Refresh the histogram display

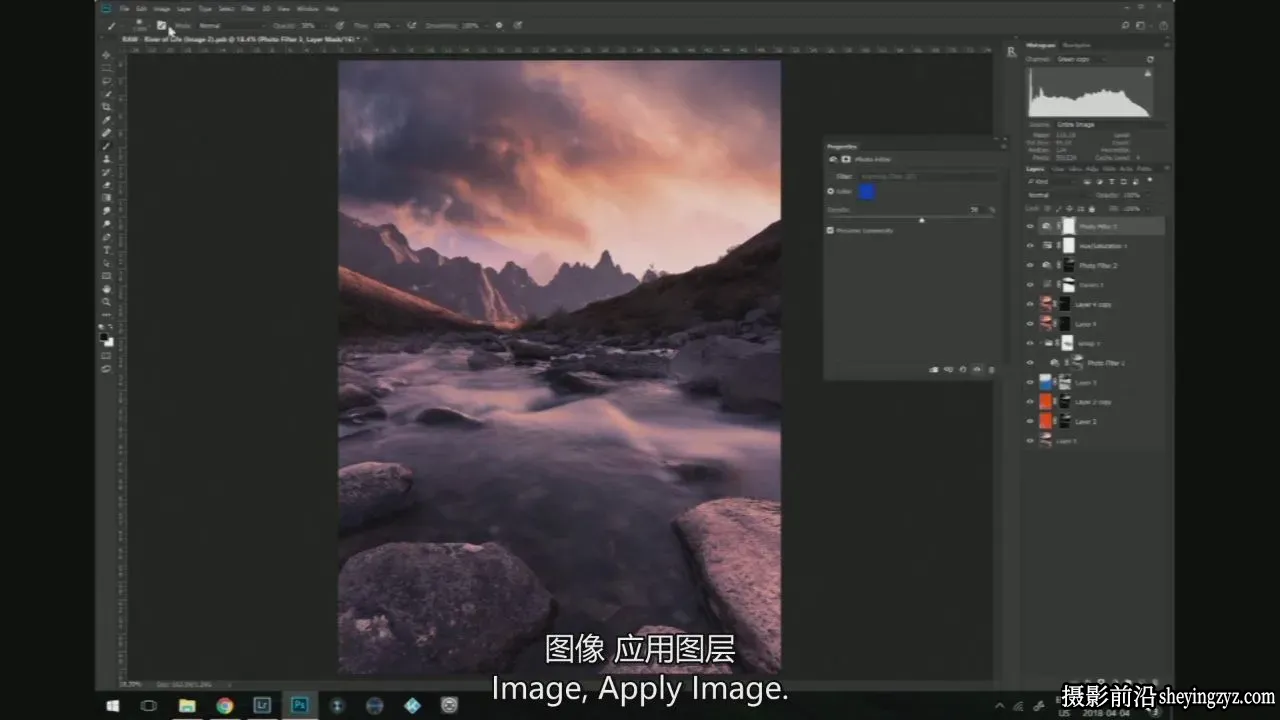click(1150, 60)
